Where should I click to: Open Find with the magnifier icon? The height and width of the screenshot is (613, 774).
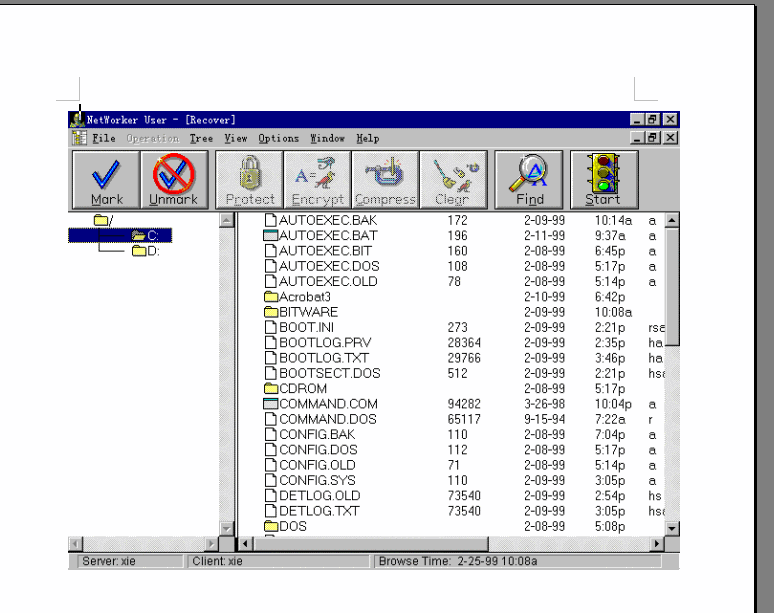click(530, 179)
